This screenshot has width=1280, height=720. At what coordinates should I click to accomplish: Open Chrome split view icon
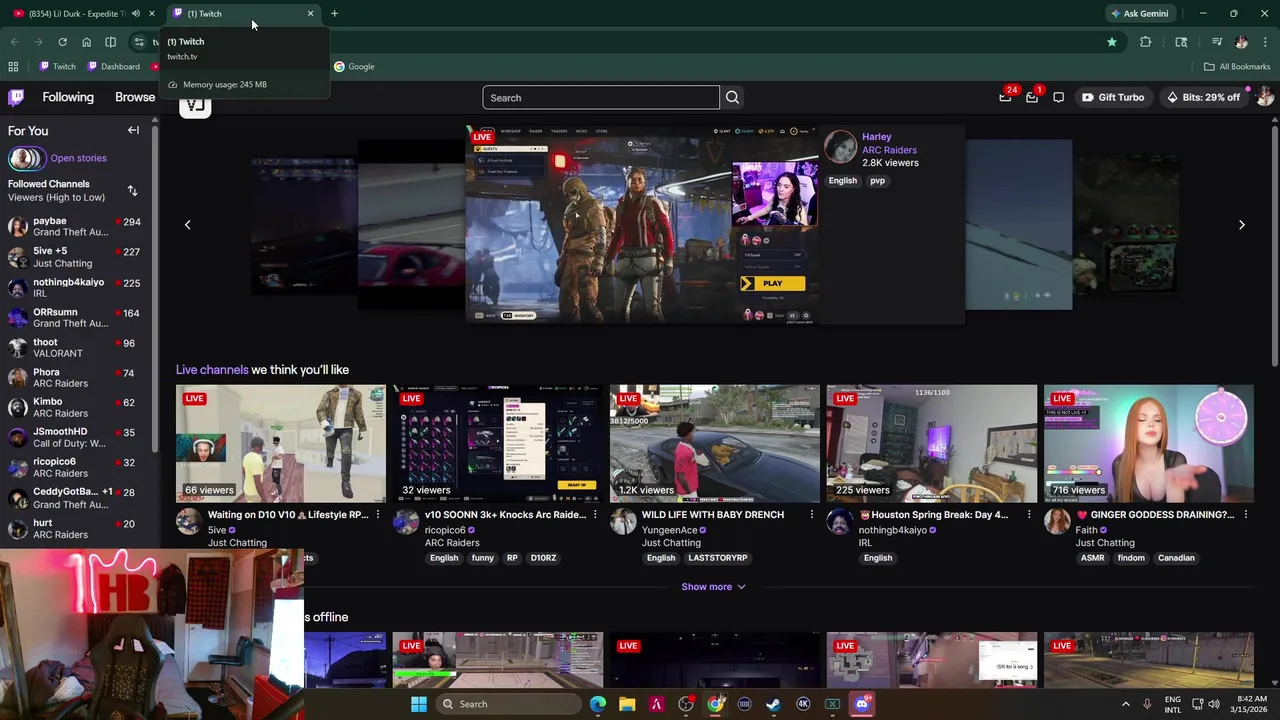point(110,42)
